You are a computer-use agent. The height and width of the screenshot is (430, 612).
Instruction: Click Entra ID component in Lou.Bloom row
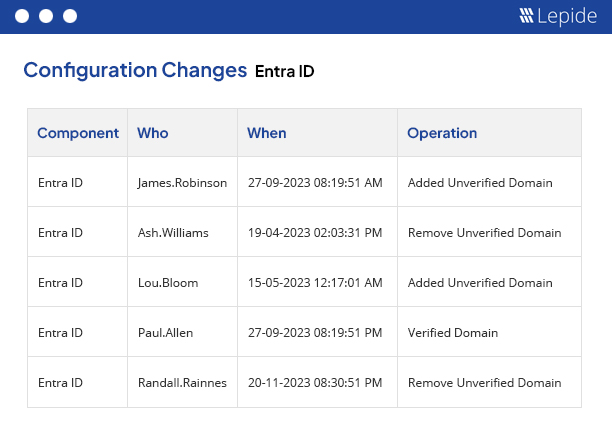click(60, 283)
